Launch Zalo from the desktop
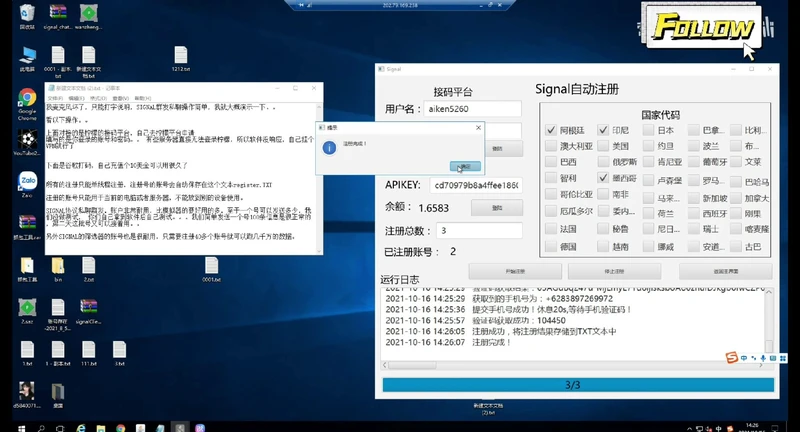 [x=27, y=184]
